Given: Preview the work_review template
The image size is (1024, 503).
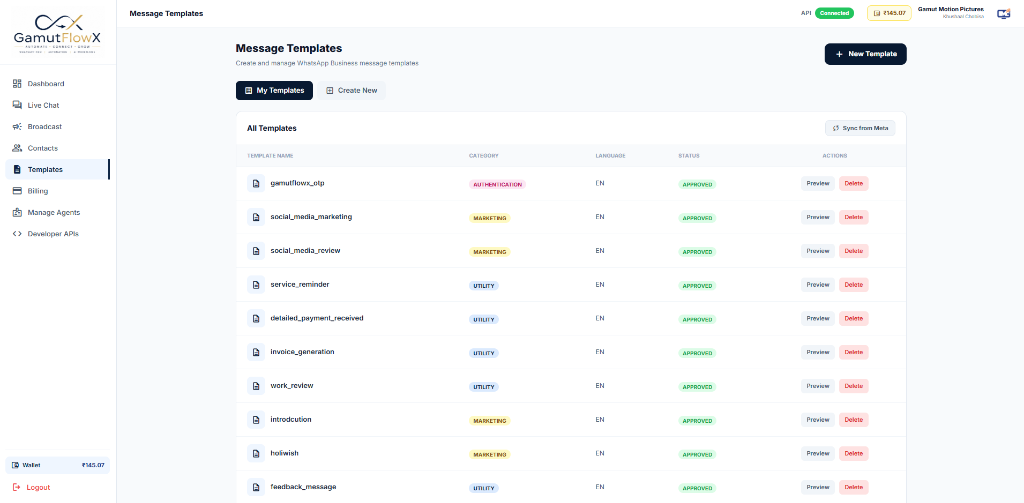Looking at the screenshot, I should point(818,386).
